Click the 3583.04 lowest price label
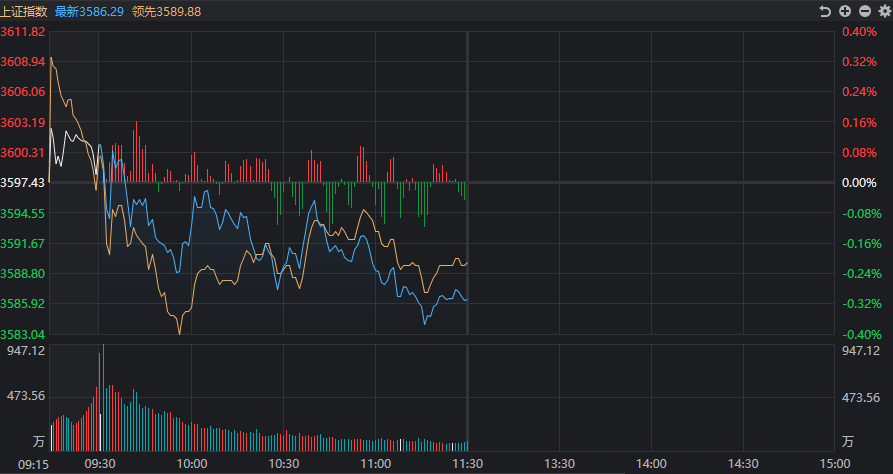 23,334
